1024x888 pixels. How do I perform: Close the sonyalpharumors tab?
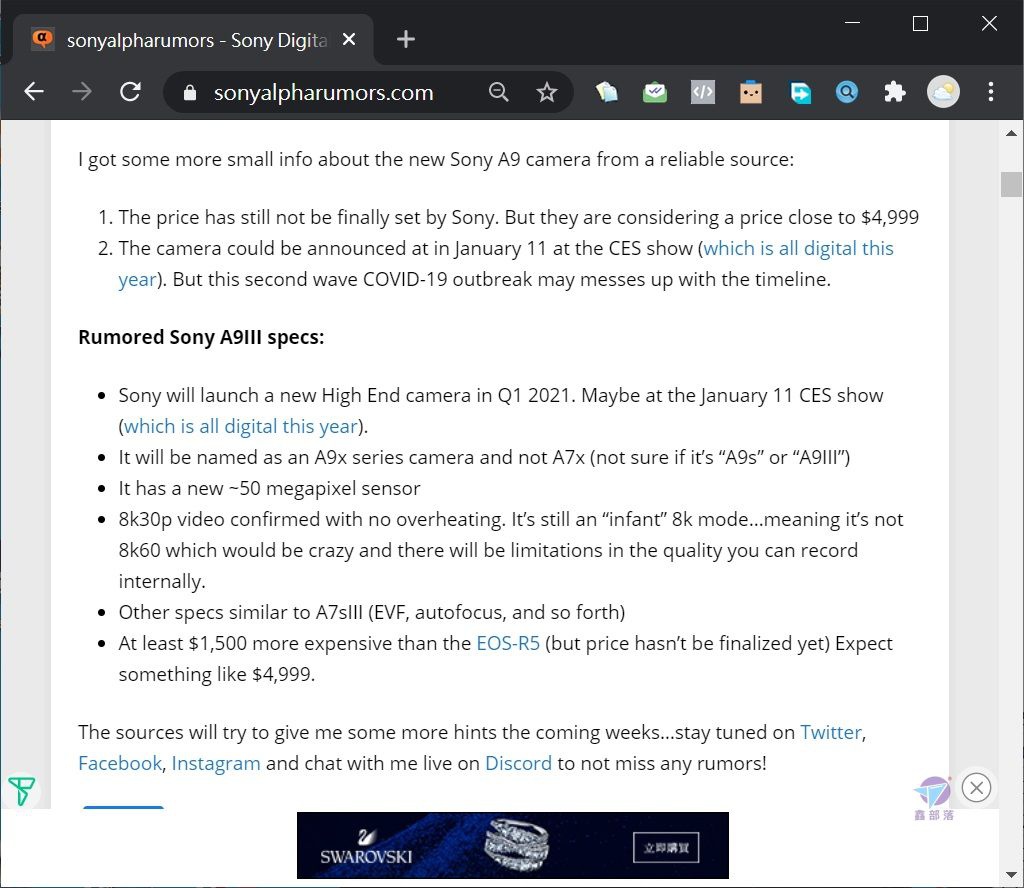pyautogui.click(x=349, y=39)
